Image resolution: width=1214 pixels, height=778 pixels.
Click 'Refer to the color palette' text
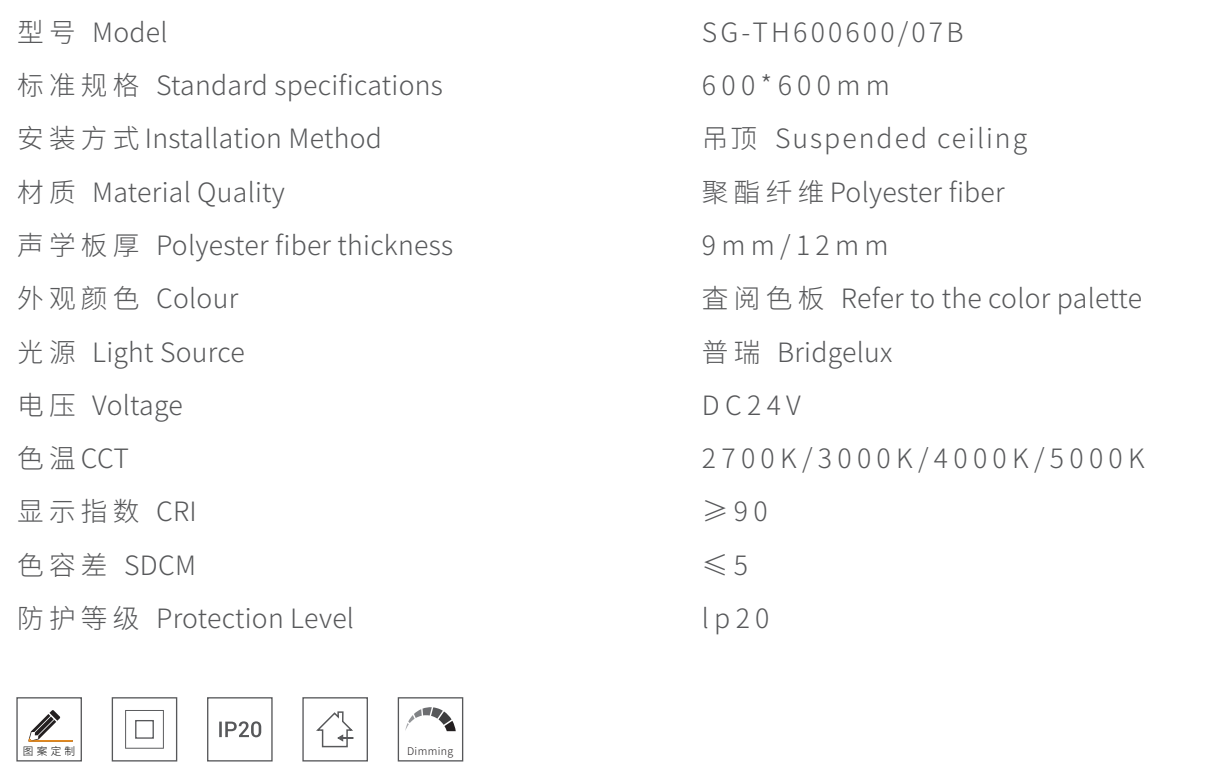(922, 299)
